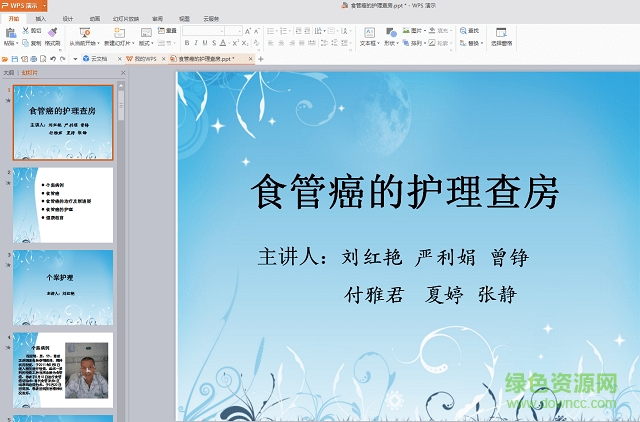Click the Save icon in quick toolbar

15,59
